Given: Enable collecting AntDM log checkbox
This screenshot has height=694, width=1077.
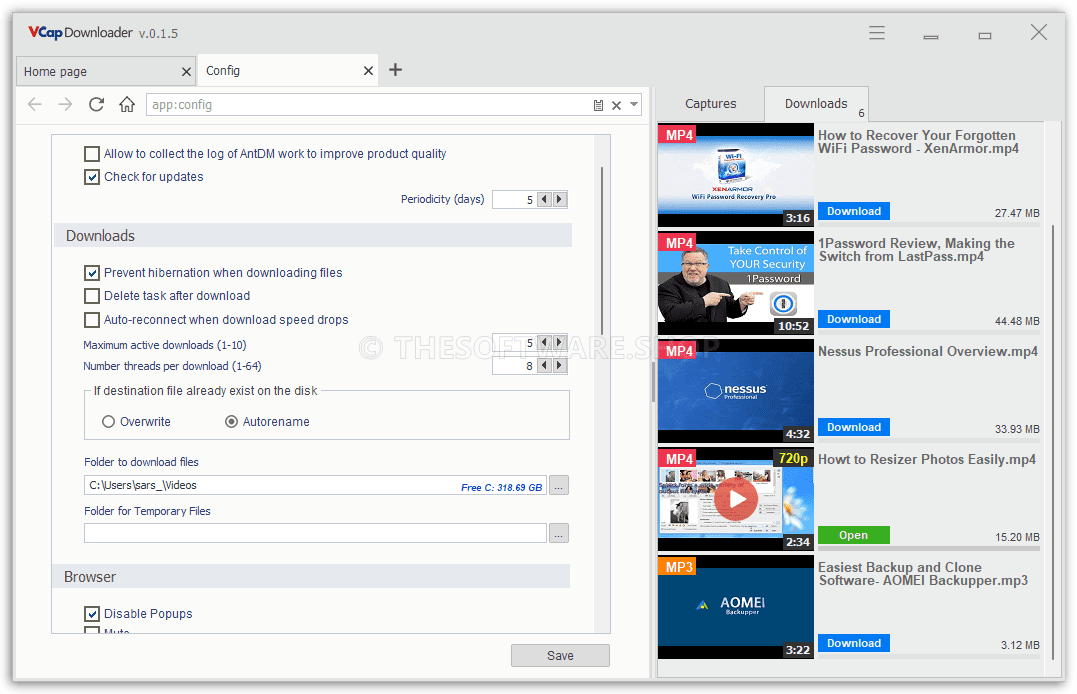Looking at the screenshot, I should pyautogui.click(x=91, y=154).
